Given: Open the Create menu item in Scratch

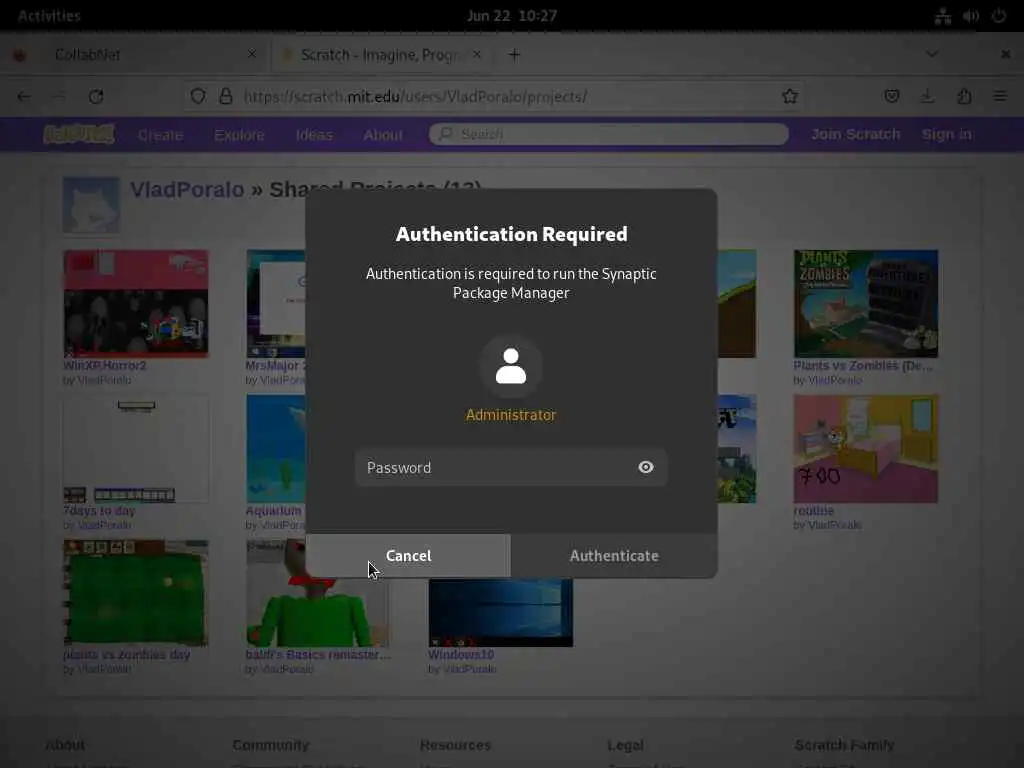Looking at the screenshot, I should [160, 135].
